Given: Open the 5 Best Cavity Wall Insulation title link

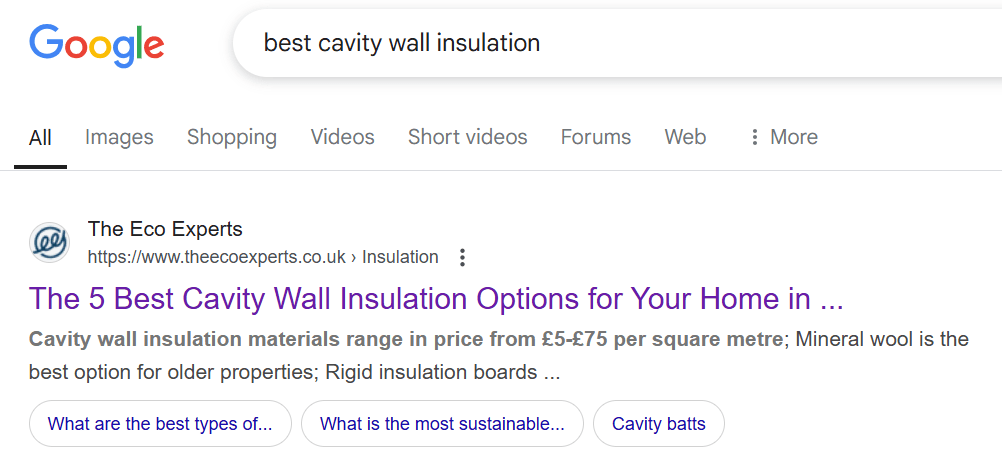Looking at the screenshot, I should 436,298.
